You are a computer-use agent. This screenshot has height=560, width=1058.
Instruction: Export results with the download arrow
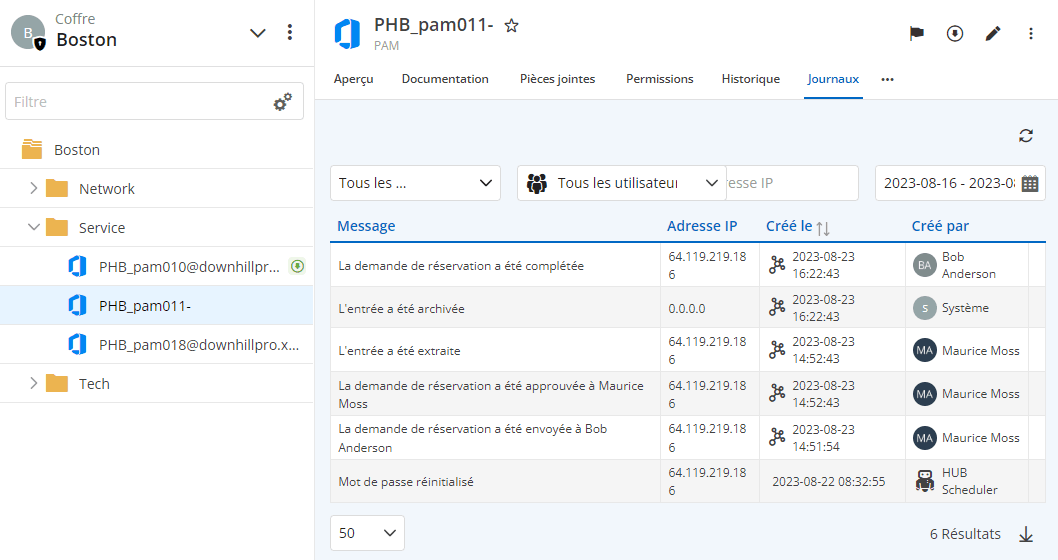click(1026, 534)
